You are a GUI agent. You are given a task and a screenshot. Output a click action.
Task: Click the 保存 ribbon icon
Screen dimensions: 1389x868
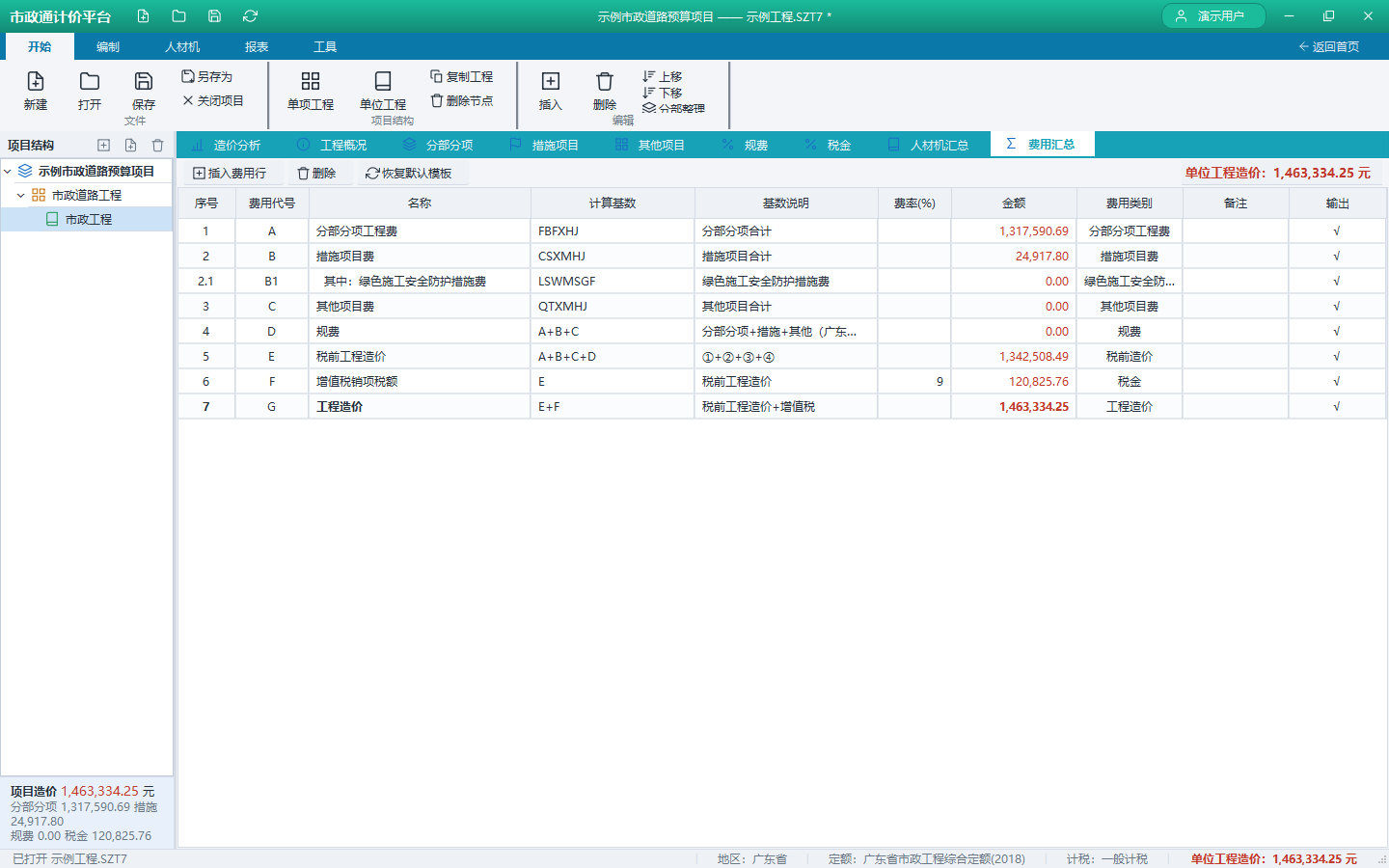[144, 82]
